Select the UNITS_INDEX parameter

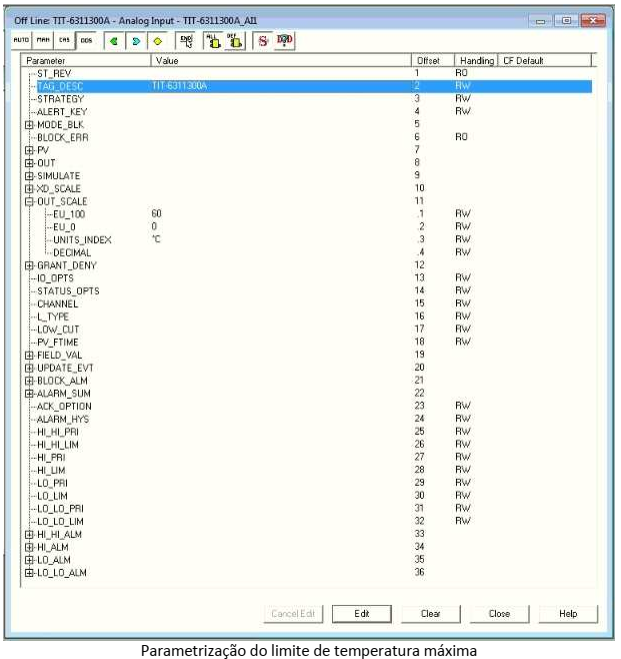[x=82, y=240]
